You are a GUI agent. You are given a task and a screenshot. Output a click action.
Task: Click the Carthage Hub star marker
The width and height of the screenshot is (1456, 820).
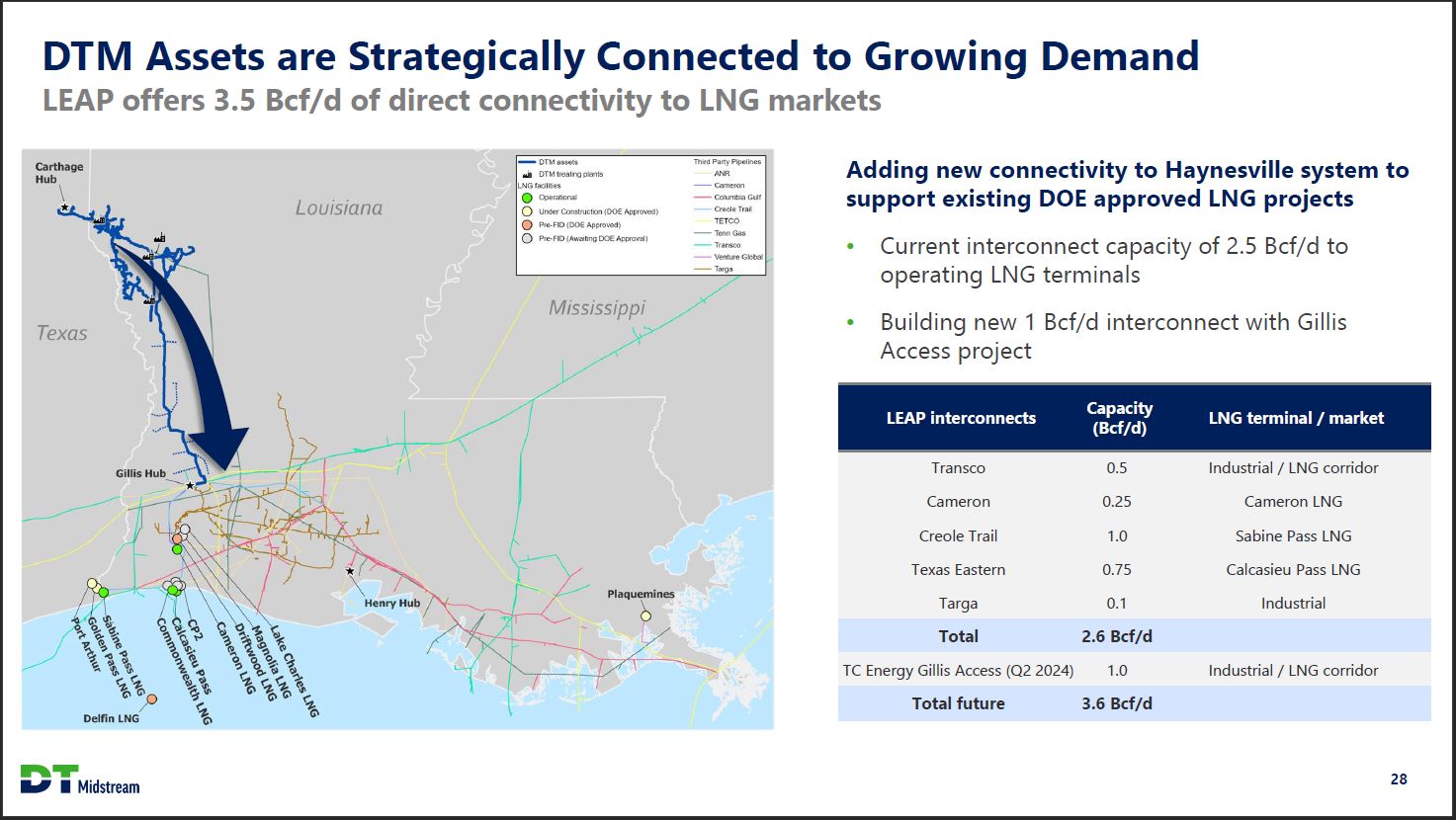coord(65,207)
